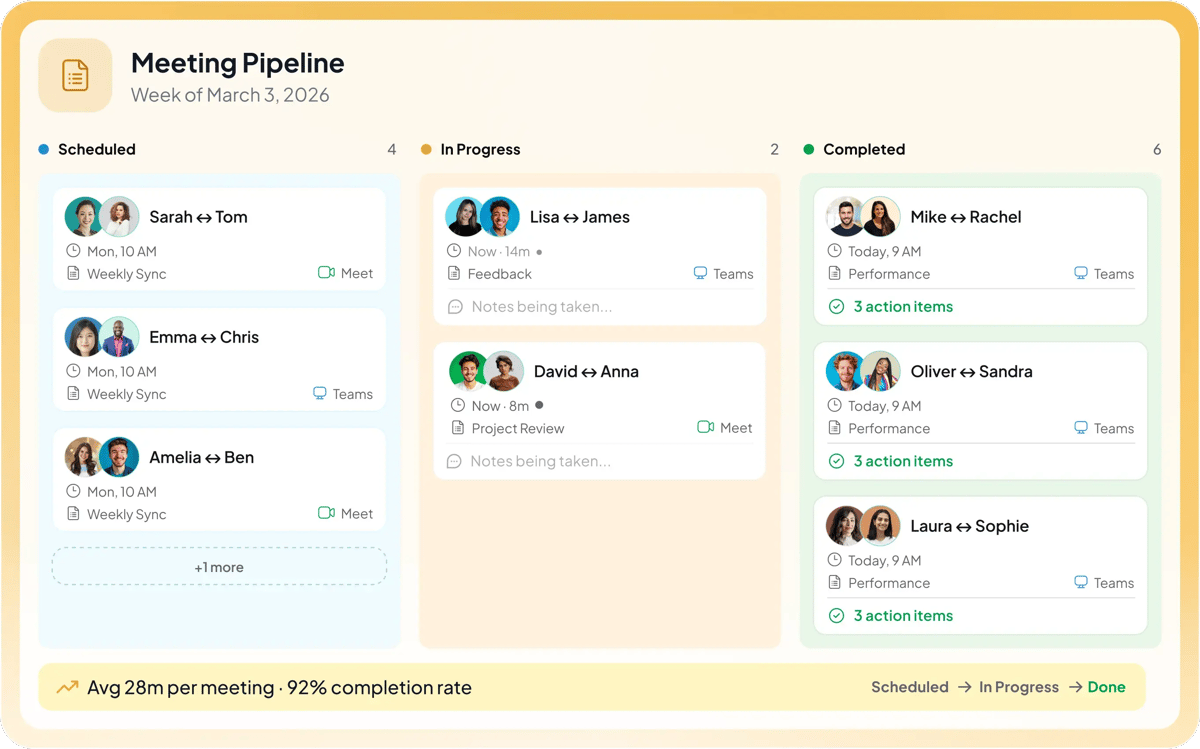This screenshot has height=749, width=1200.
Task: Click the Meeting Pipeline document icon
Action: pos(75,75)
